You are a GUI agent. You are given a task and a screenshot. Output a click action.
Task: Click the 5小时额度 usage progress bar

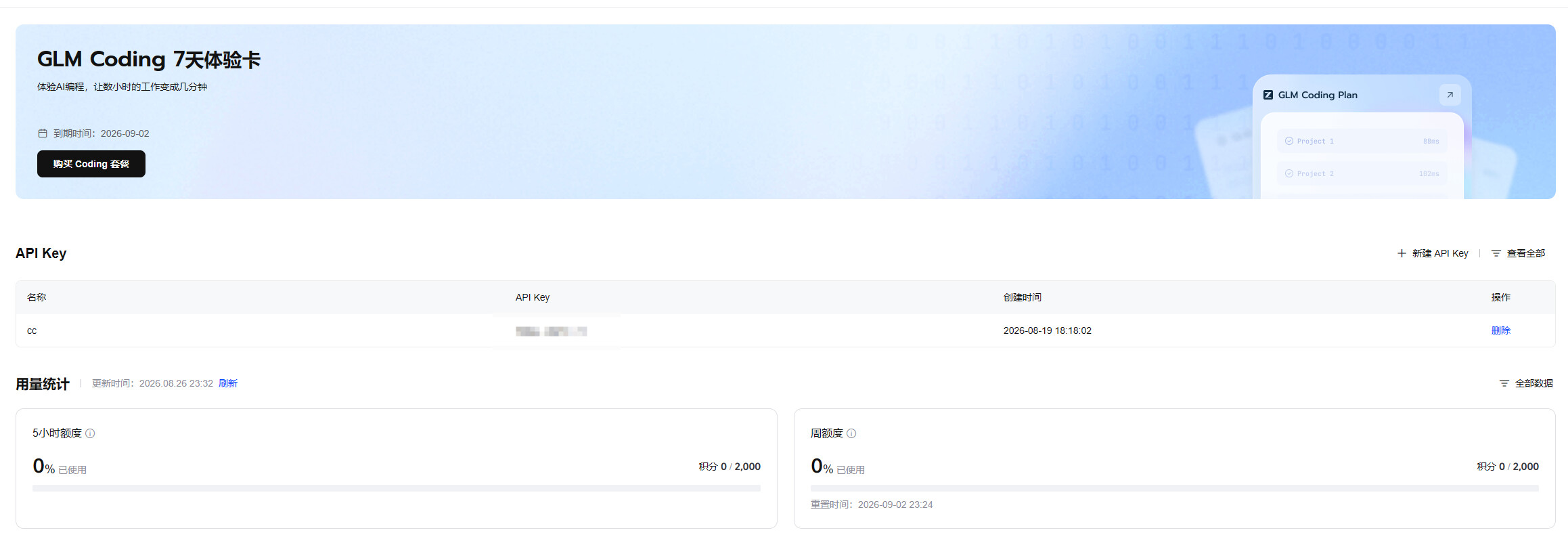coord(397,488)
